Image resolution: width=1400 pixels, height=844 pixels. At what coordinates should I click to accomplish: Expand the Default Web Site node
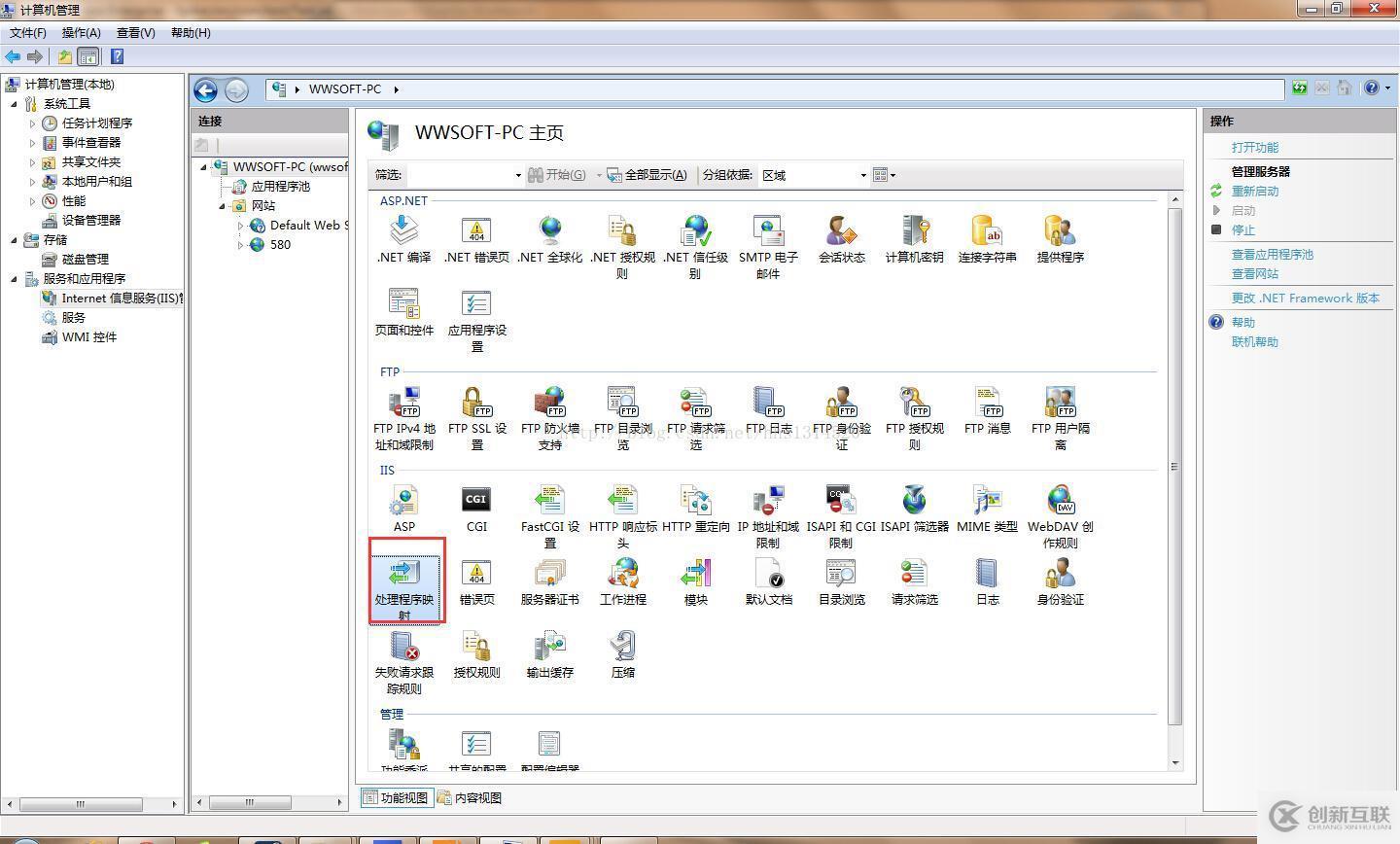(x=241, y=226)
